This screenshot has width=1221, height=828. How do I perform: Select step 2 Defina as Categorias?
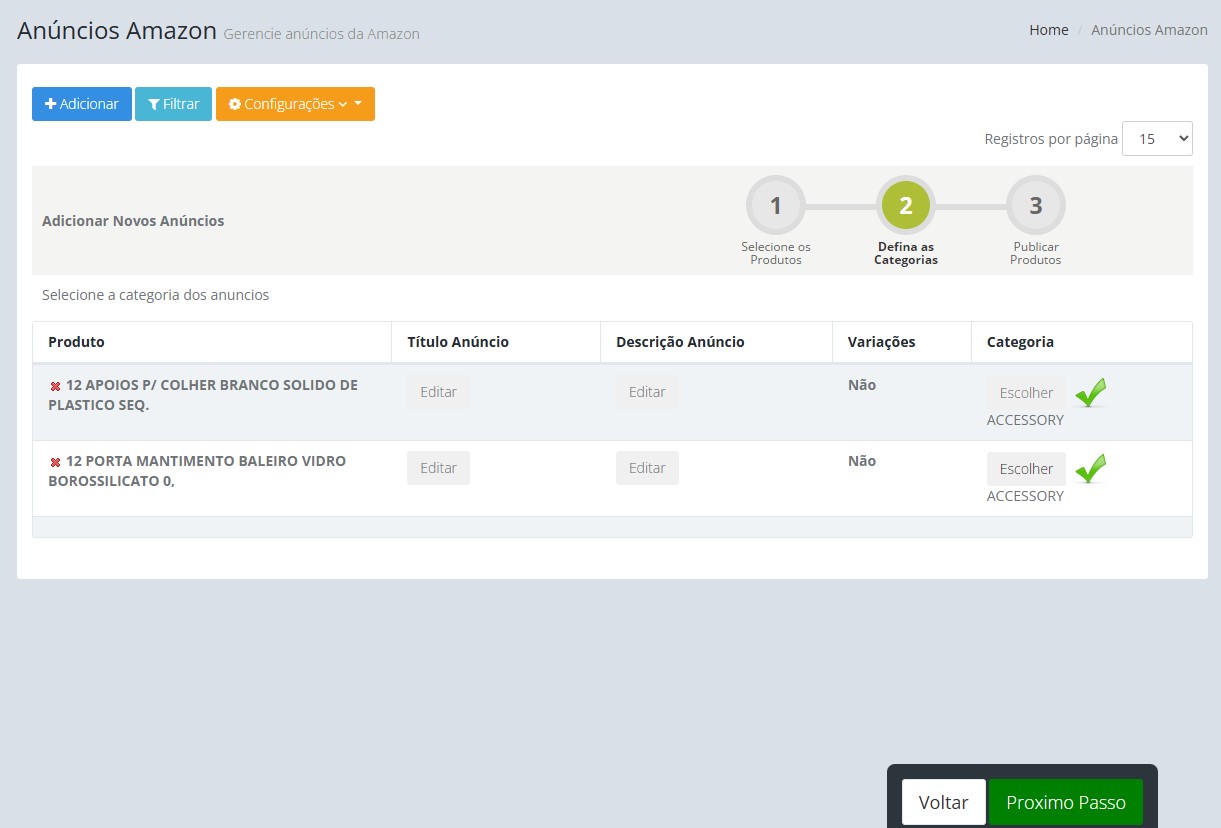(906, 206)
